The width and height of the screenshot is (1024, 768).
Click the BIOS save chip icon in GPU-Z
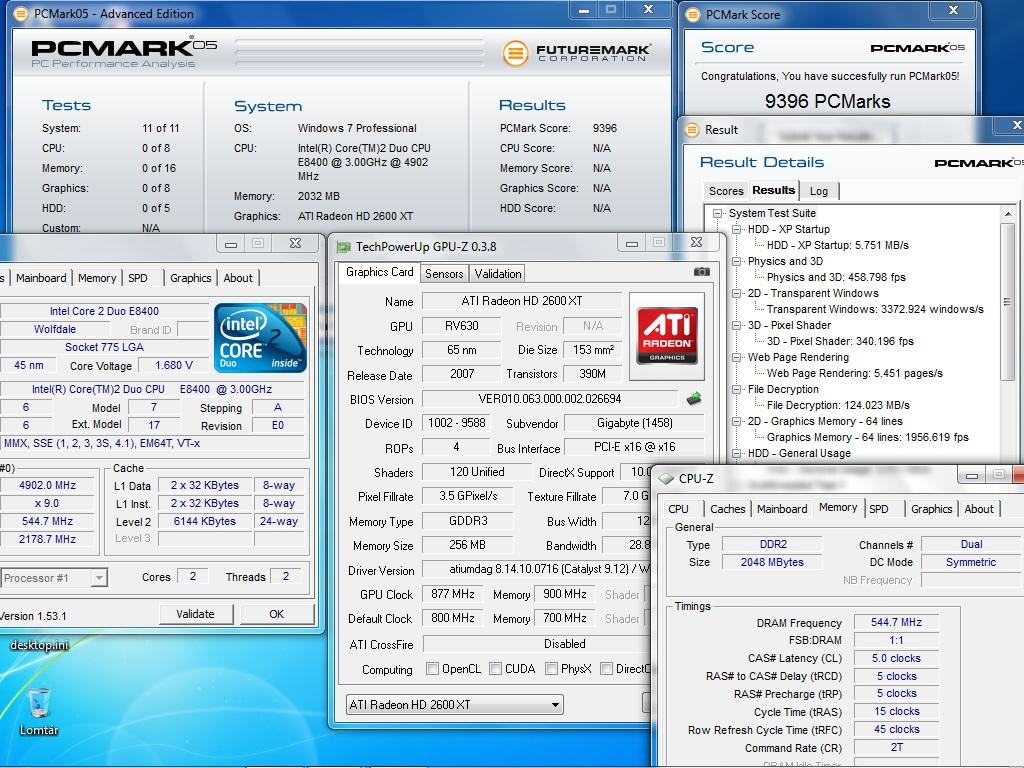pos(694,398)
